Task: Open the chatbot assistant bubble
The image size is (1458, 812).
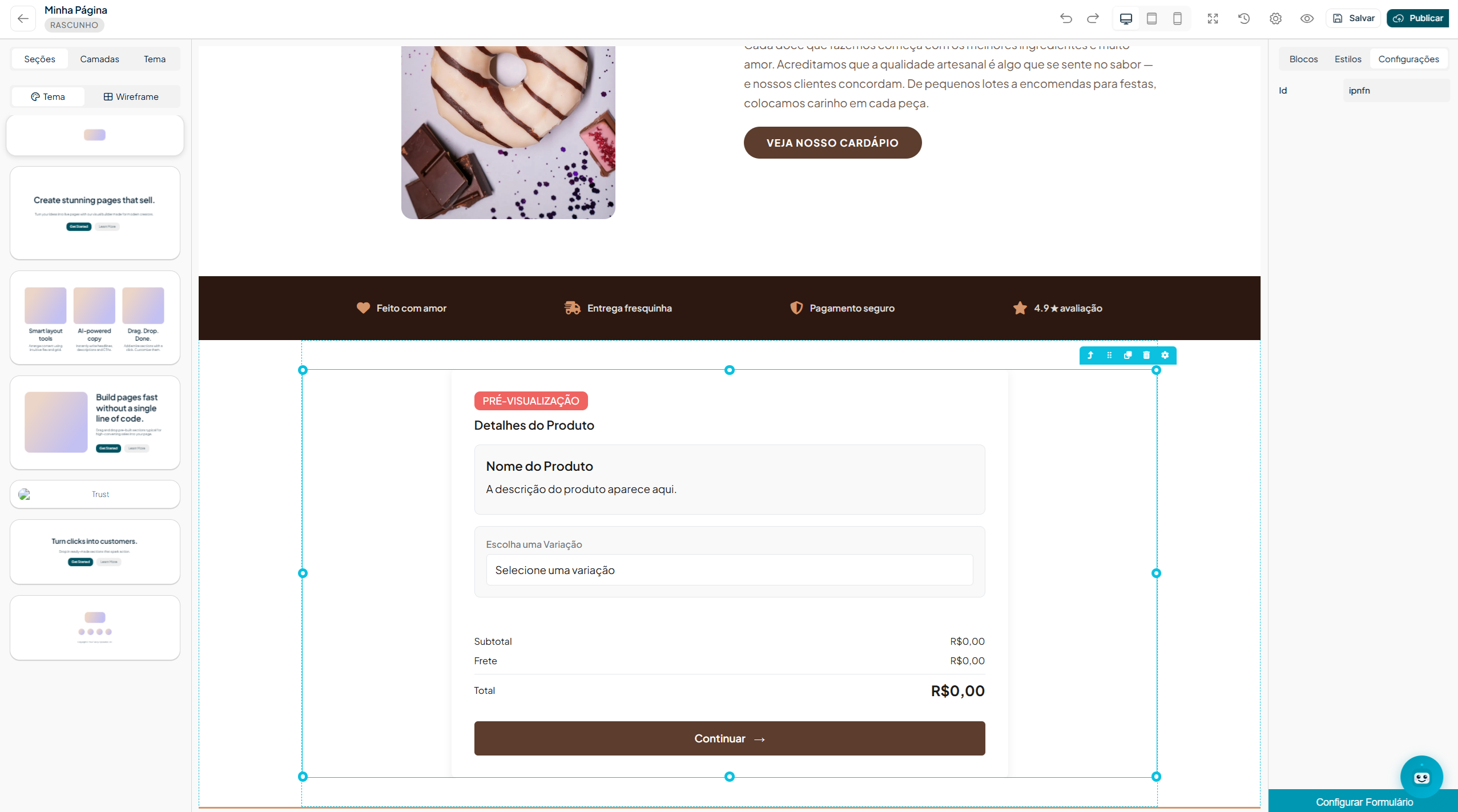Action: [1421, 777]
